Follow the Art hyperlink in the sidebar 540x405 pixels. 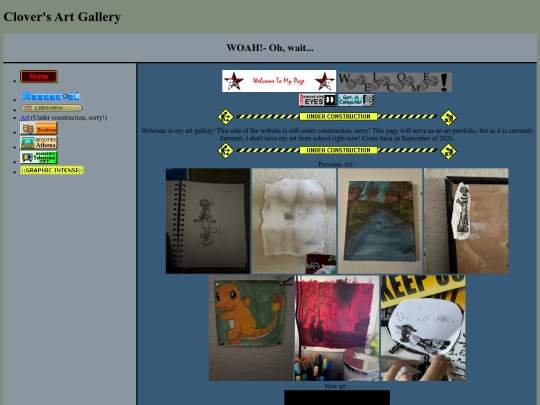point(25,117)
